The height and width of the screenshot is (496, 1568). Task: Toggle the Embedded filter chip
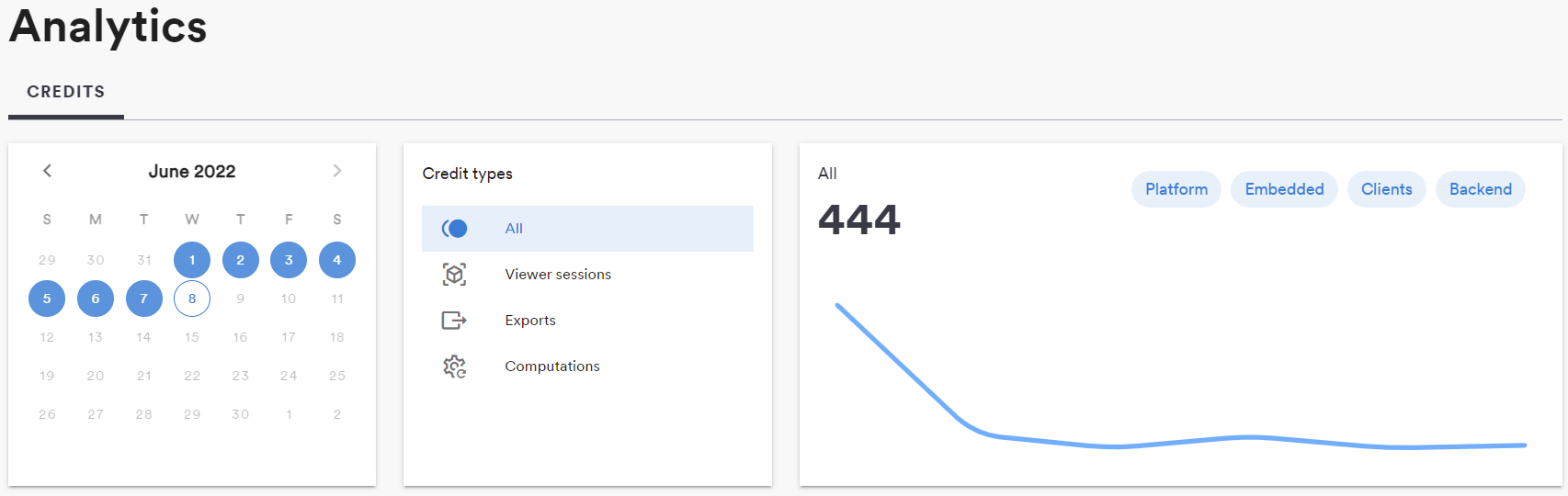pyautogui.click(x=1284, y=189)
